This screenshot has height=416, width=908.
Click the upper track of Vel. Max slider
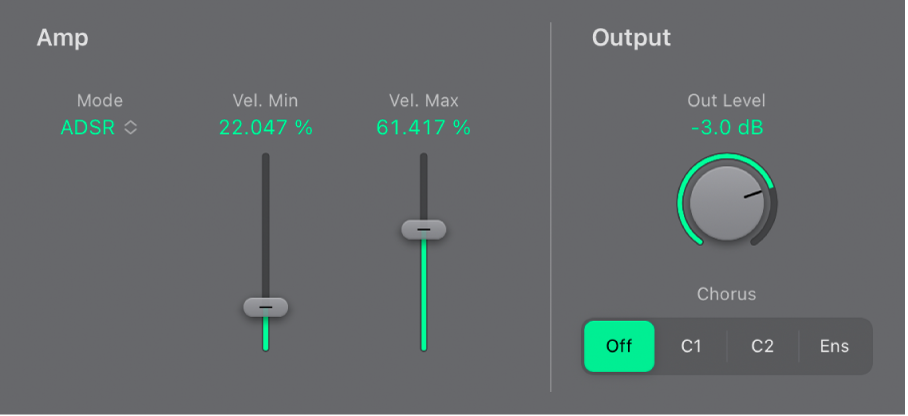pos(424,185)
